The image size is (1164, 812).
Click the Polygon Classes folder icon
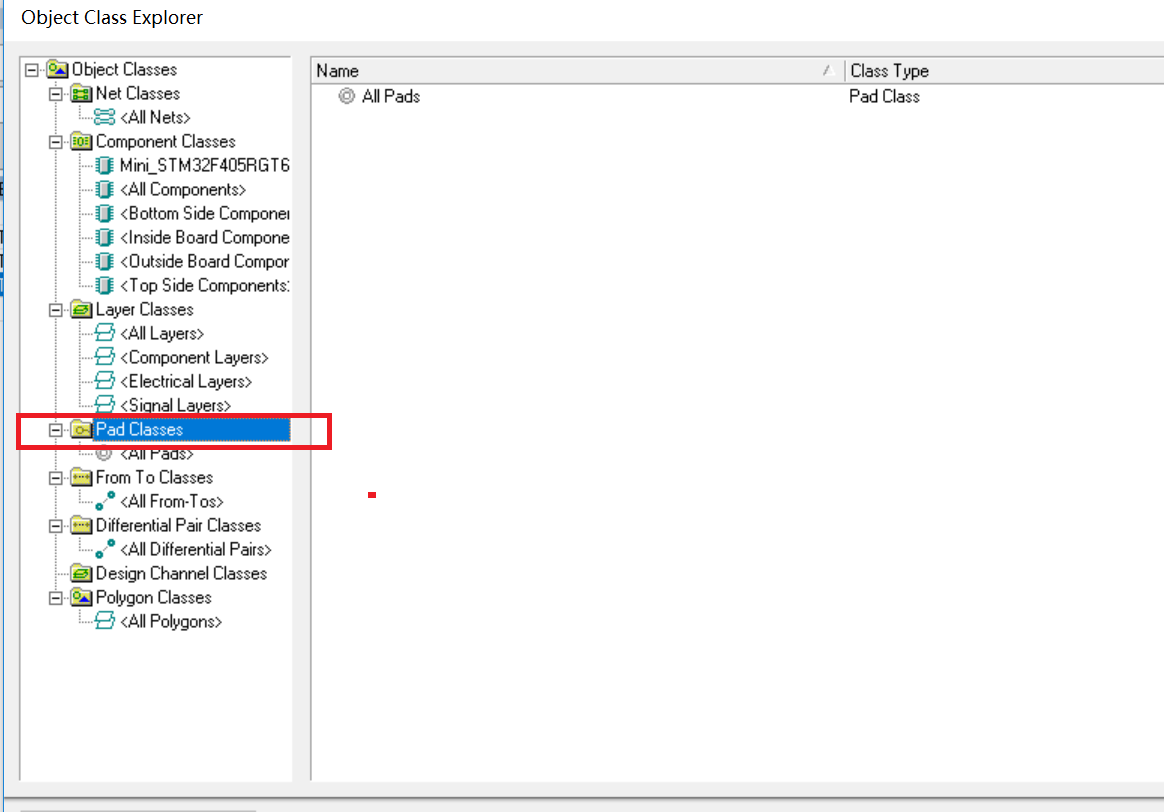click(81, 598)
